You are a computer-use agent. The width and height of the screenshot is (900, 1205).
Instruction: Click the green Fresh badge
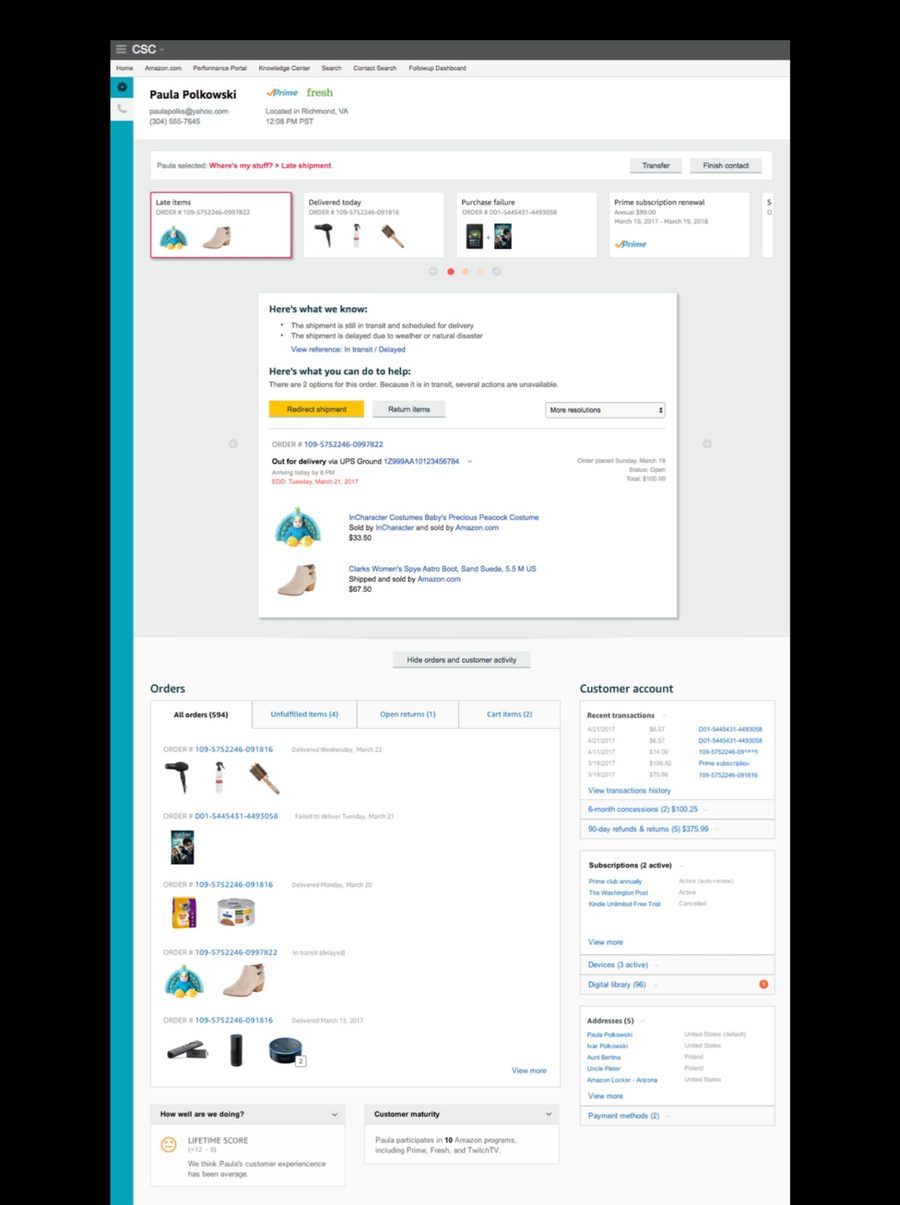coord(319,92)
